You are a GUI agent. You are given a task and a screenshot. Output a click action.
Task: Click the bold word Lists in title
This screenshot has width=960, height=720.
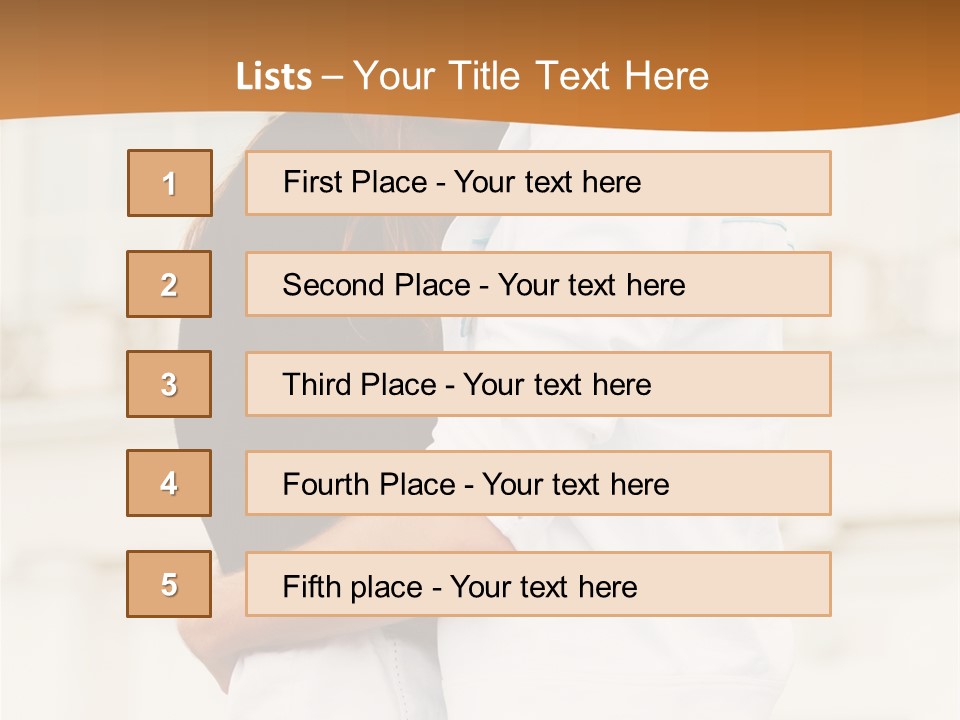[x=274, y=77]
